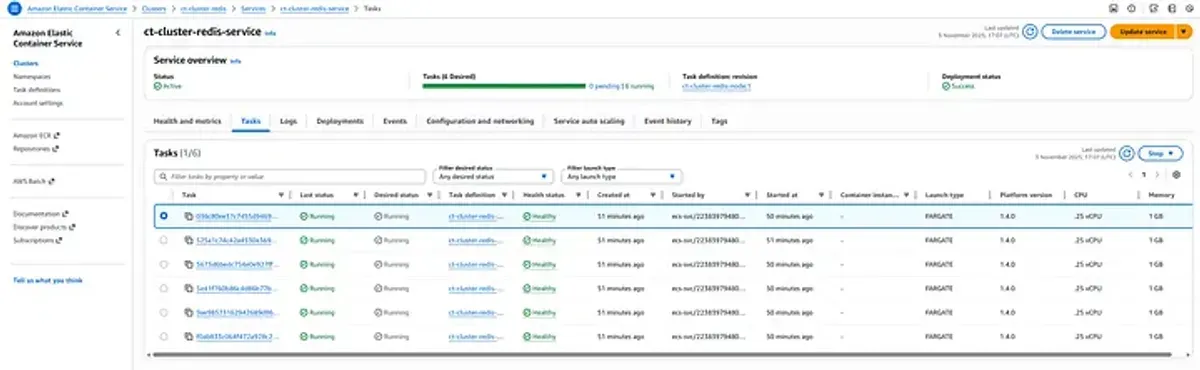Select the task radio button for 5e41

(163, 288)
